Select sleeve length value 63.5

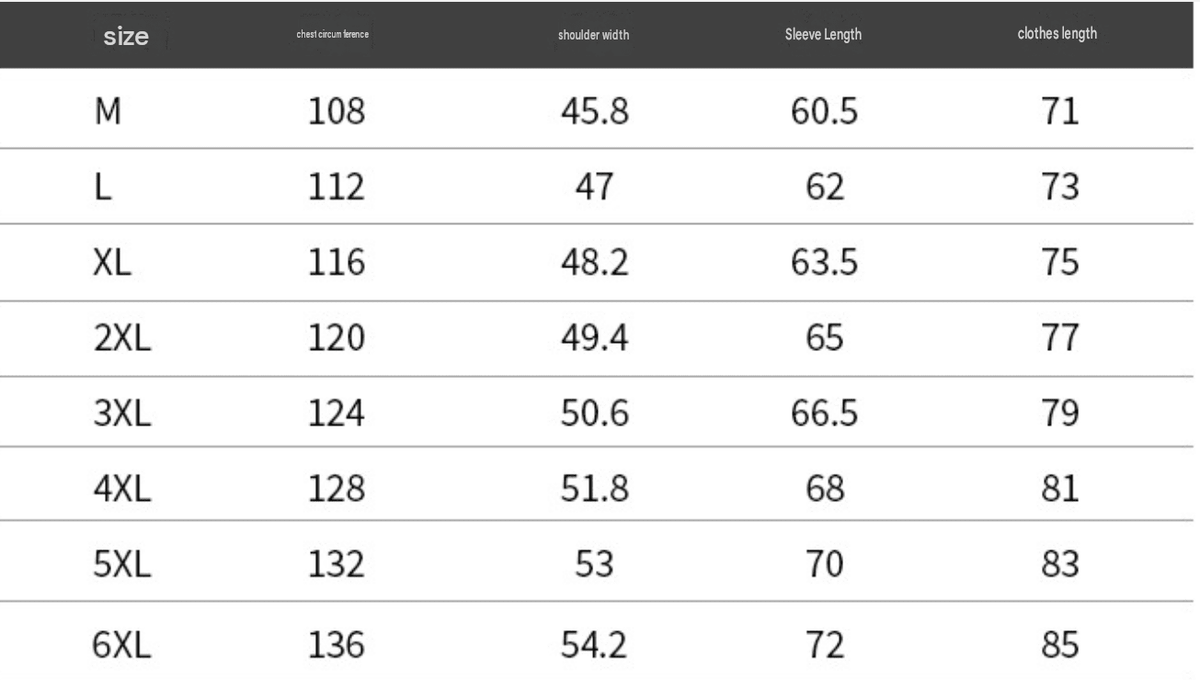822,263
